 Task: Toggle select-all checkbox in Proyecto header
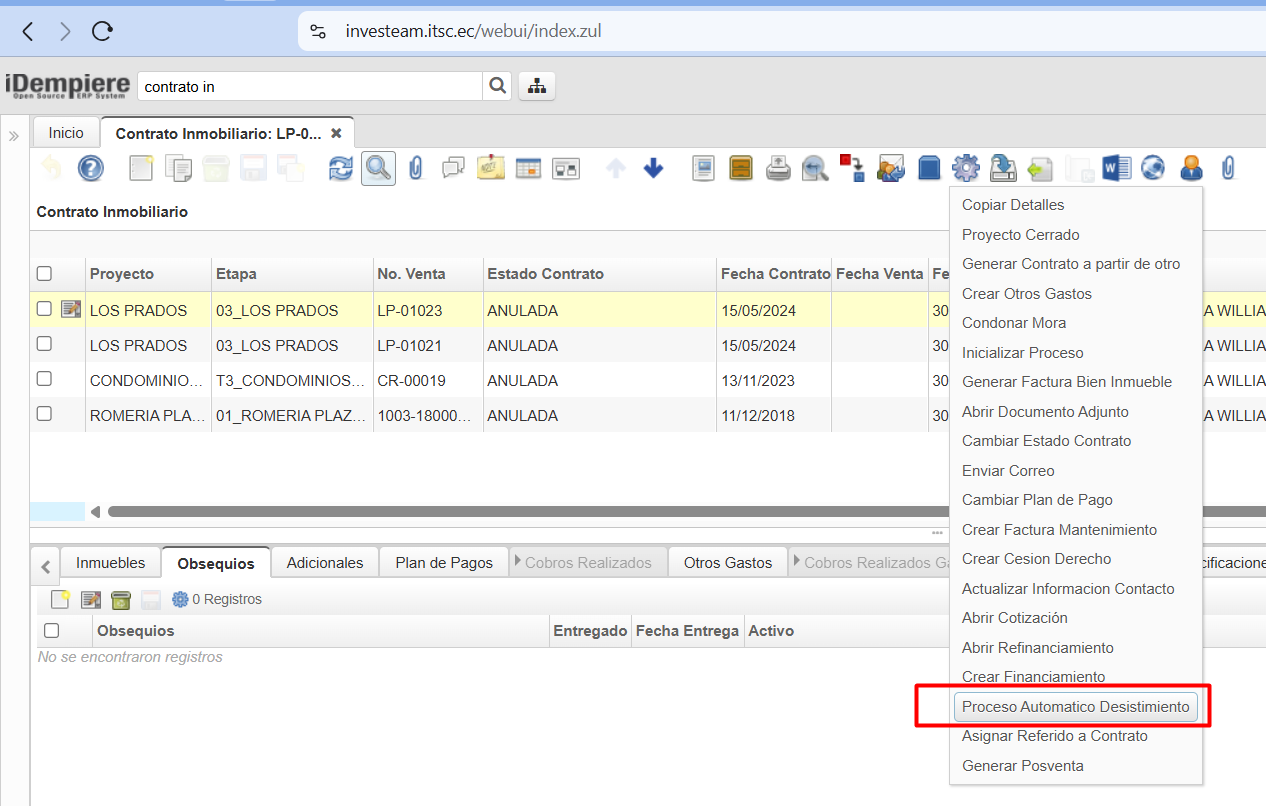click(44, 274)
